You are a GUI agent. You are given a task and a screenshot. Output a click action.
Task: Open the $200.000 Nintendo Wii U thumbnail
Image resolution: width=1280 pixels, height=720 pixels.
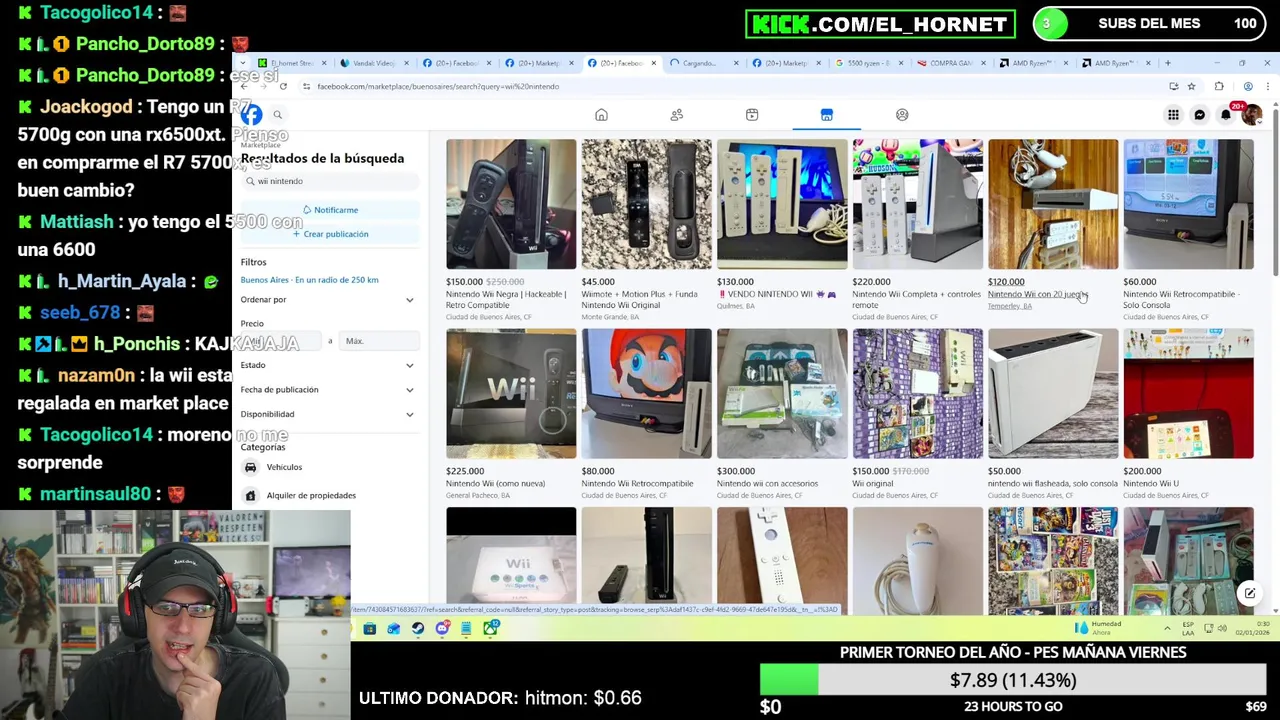[1188, 393]
